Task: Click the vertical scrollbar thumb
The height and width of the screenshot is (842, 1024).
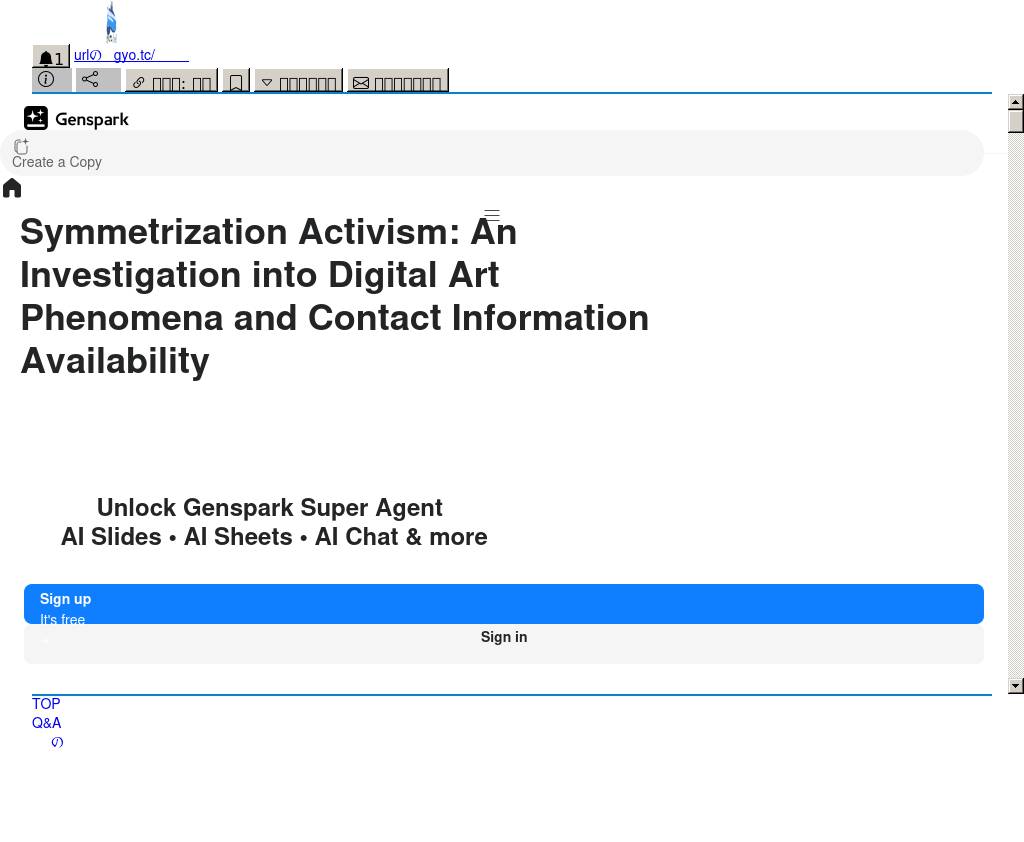Action: point(1016,122)
